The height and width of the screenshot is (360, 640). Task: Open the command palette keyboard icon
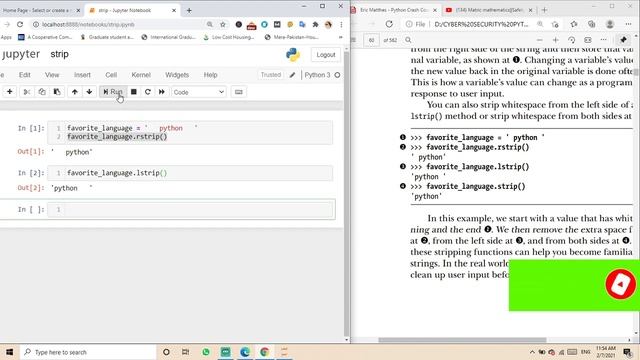pos(239,92)
